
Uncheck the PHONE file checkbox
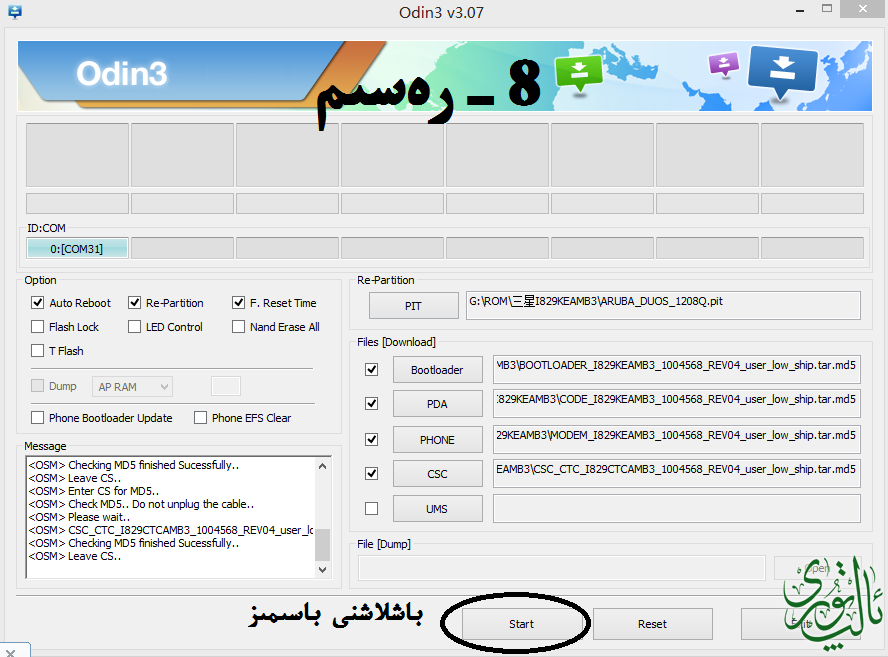372,440
